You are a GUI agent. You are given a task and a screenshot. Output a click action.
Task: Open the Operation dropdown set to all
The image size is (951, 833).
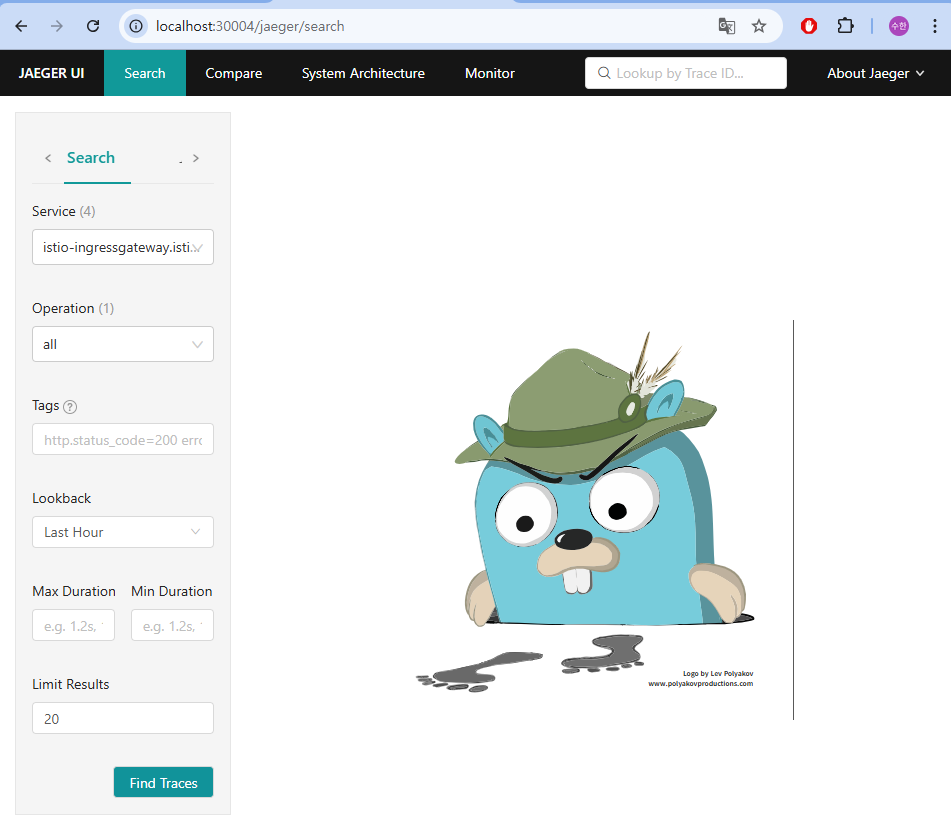click(123, 344)
